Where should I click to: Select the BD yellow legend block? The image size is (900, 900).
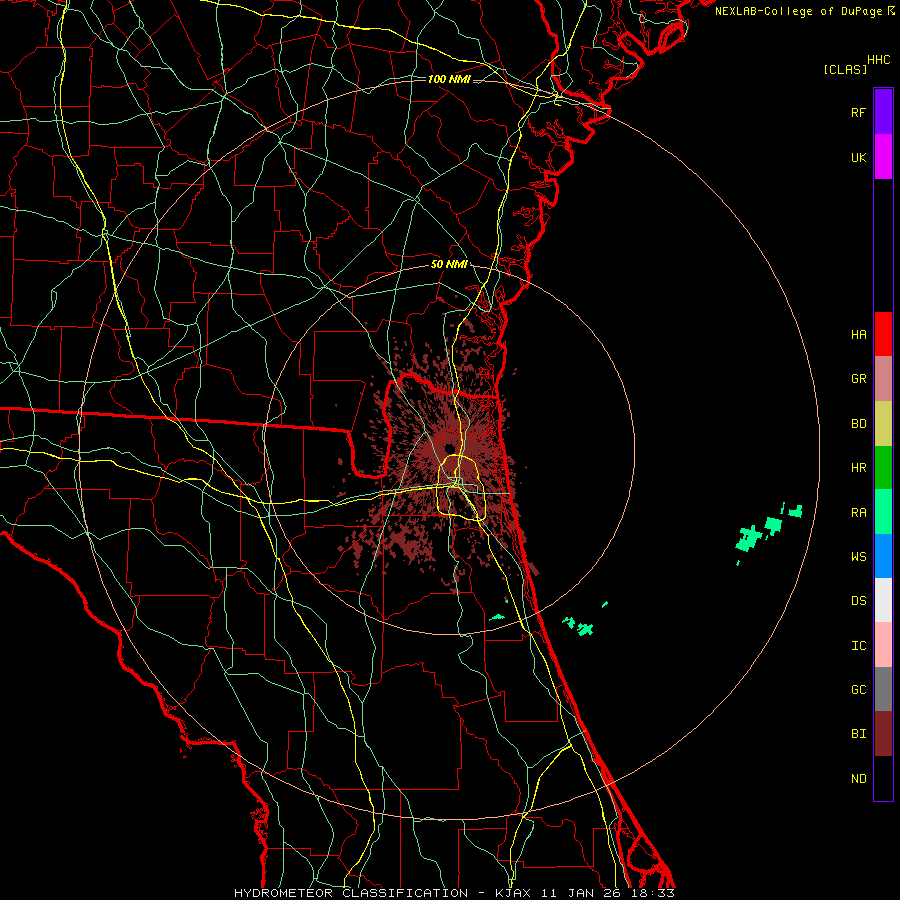pos(883,424)
